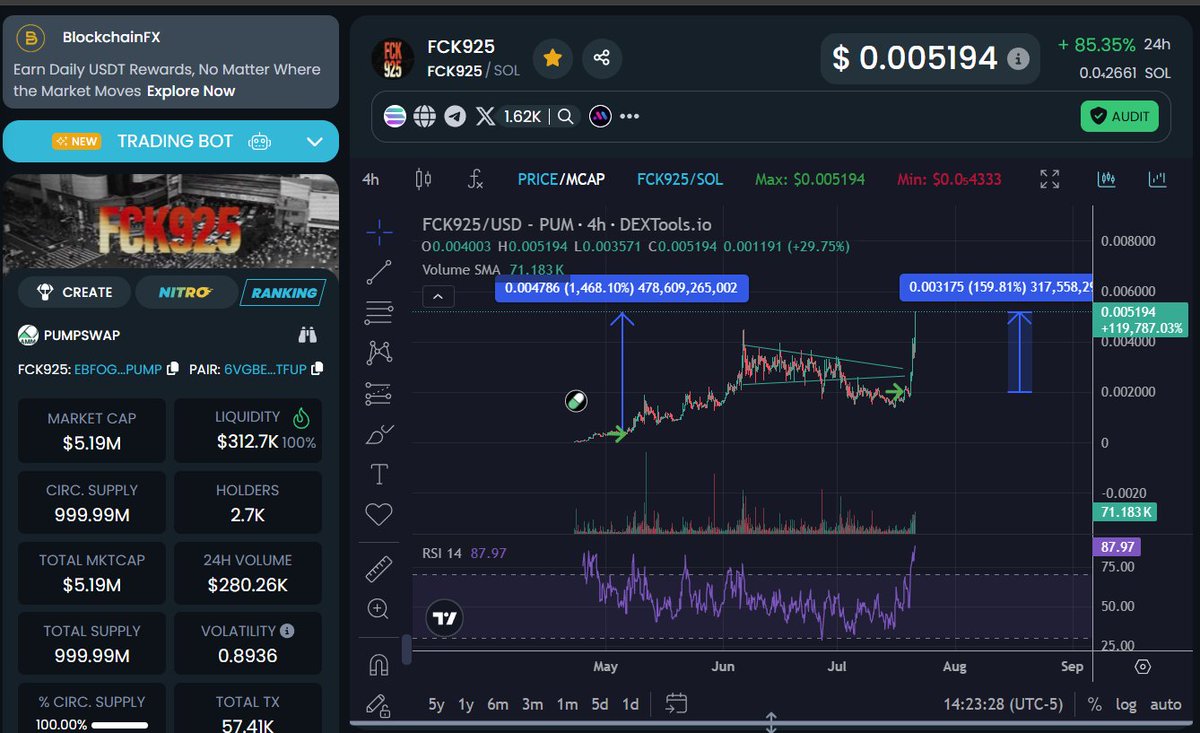Open the Telegram link icon
This screenshot has height=733, width=1200.
(455, 116)
